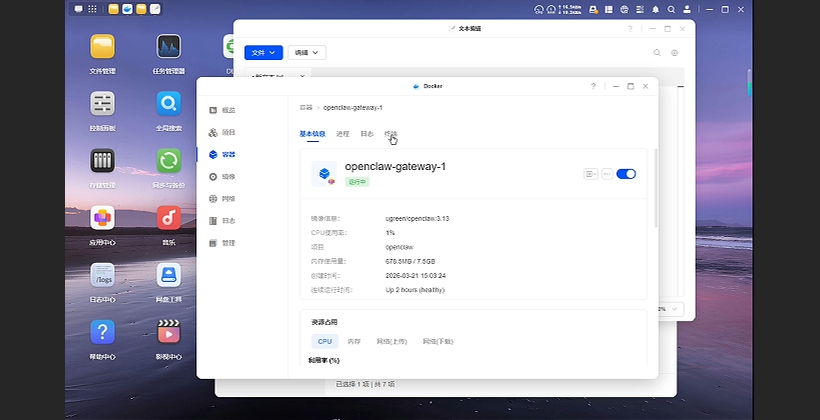Image resolution: width=820 pixels, height=420 pixels.
Task: Show 内存 resource usage chart
Action: click(x=354, y=341)
